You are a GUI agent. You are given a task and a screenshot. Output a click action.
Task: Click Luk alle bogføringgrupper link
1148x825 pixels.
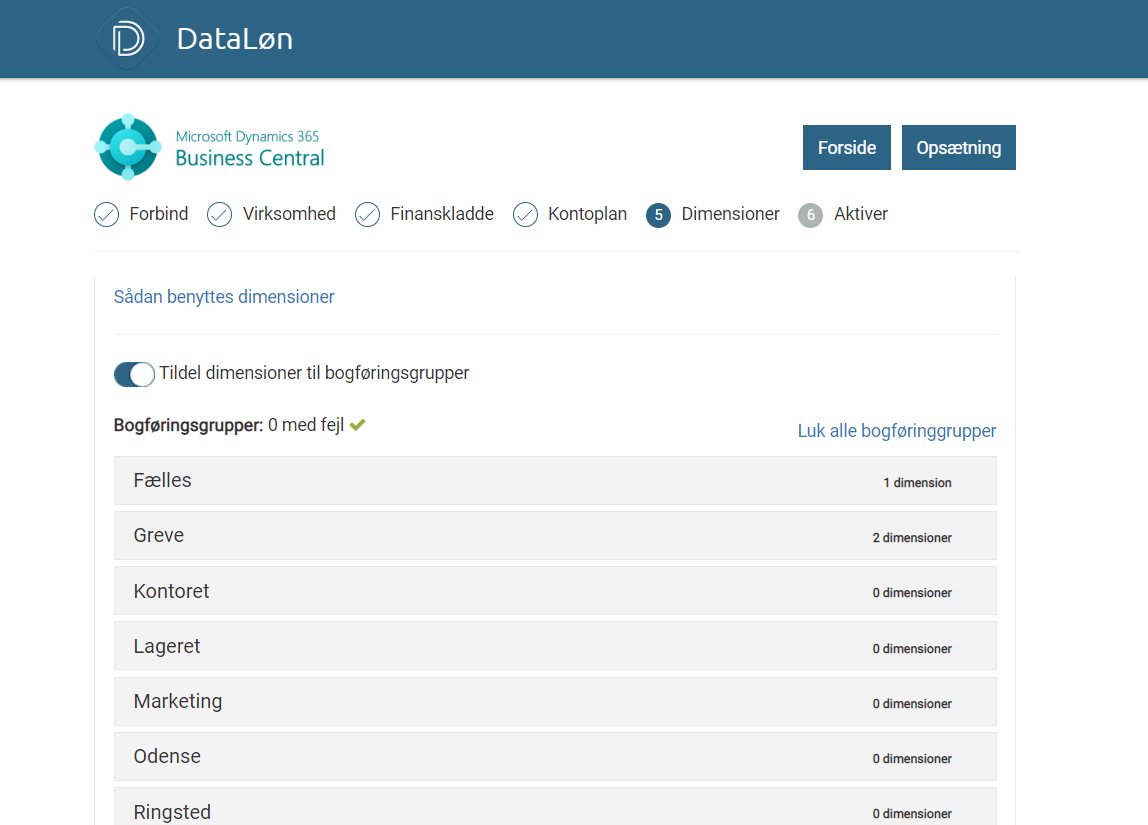pos(897,430)
